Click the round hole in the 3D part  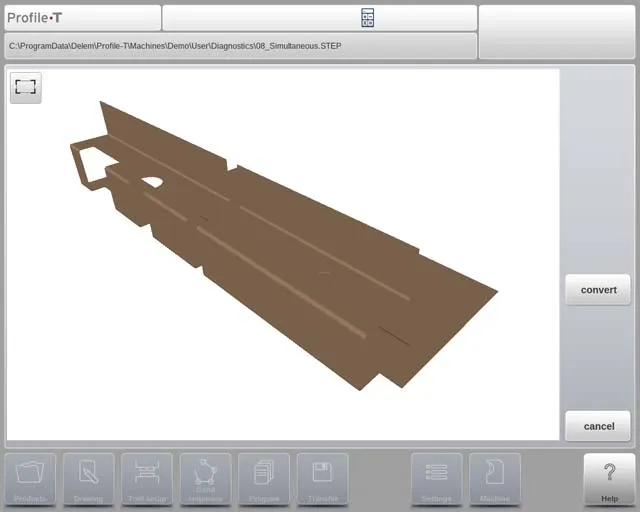pyautogui.click(x=152, y=181)
